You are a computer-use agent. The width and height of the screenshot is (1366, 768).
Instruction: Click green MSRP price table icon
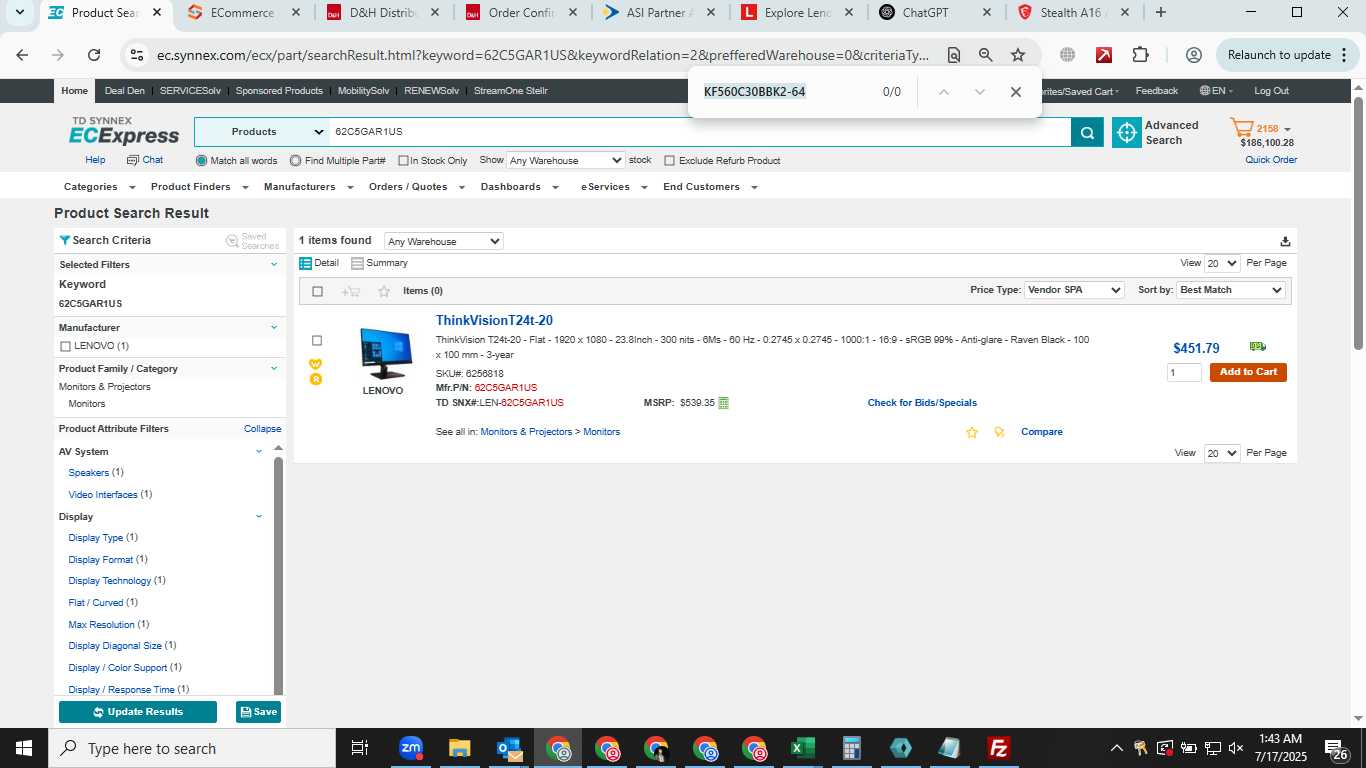tap(723, 403)
